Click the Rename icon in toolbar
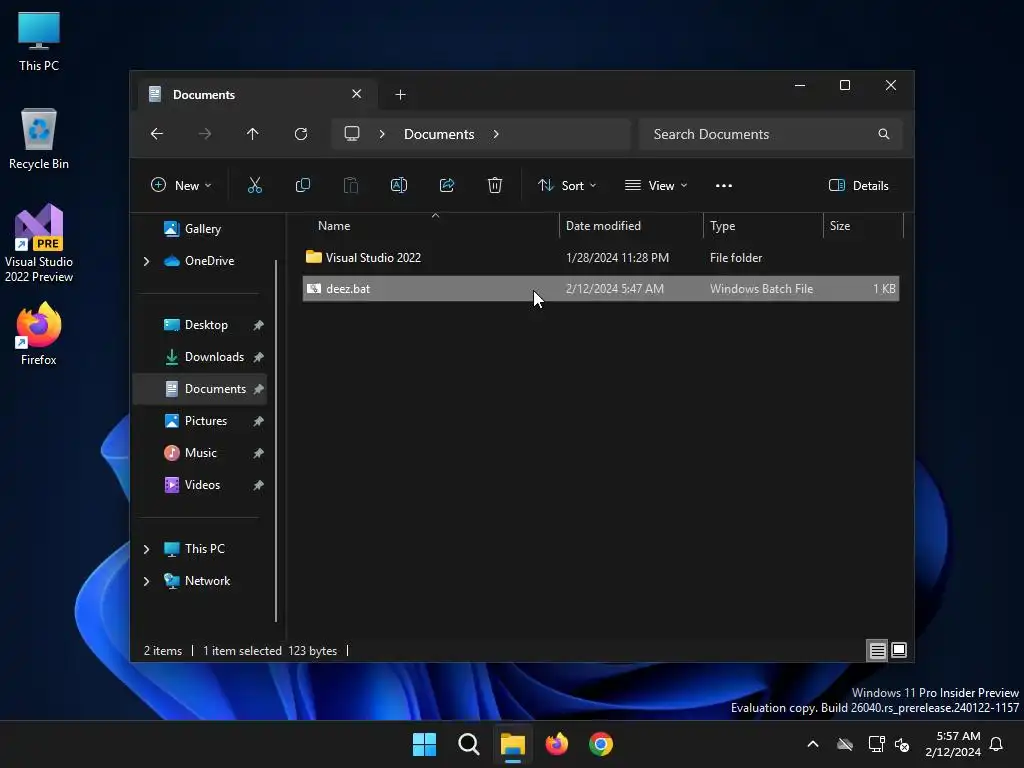The image size is (1024, 768). (x=398, y=185)
